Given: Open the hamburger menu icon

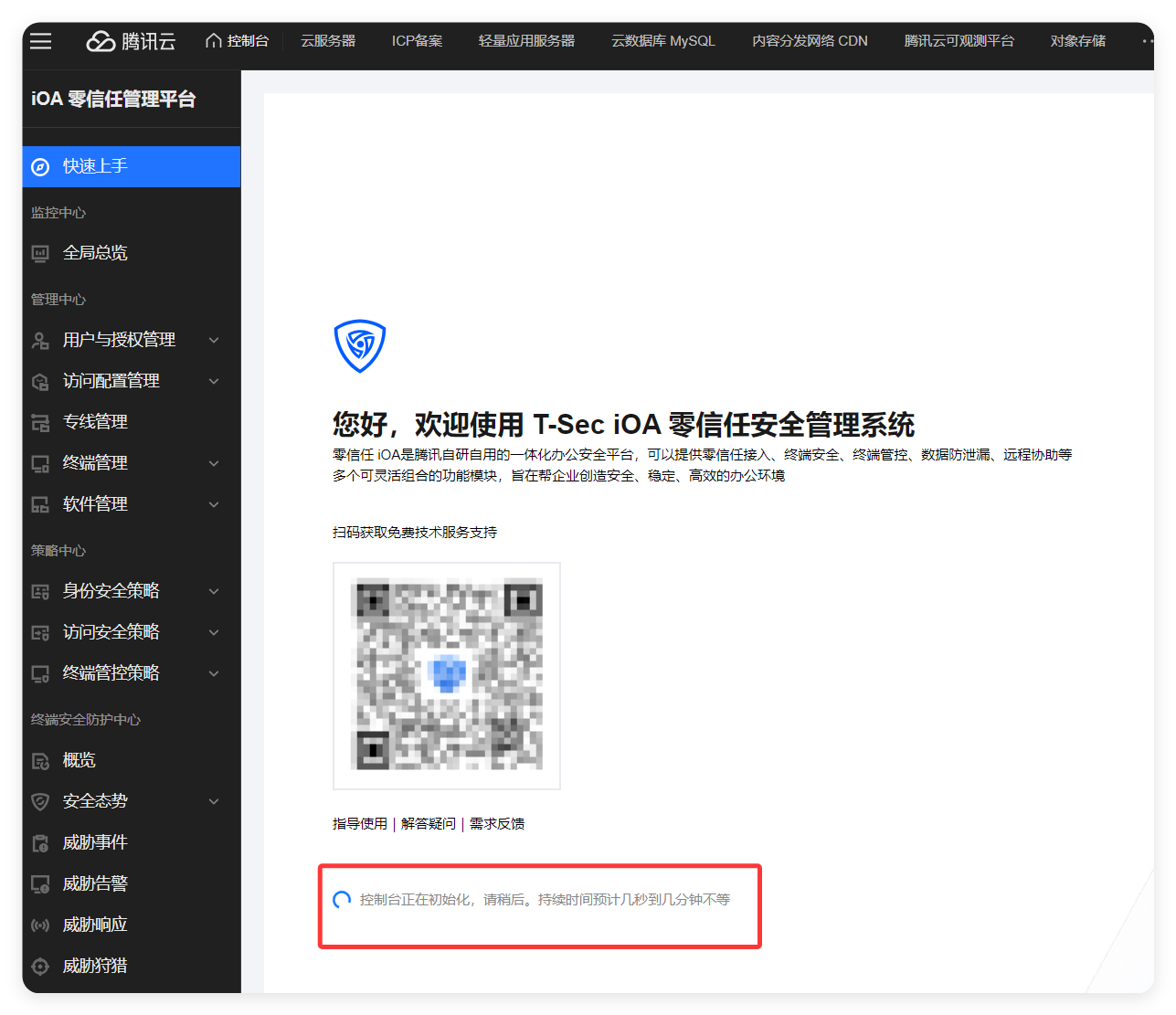Looking at the screenshot, I should 40,41.
